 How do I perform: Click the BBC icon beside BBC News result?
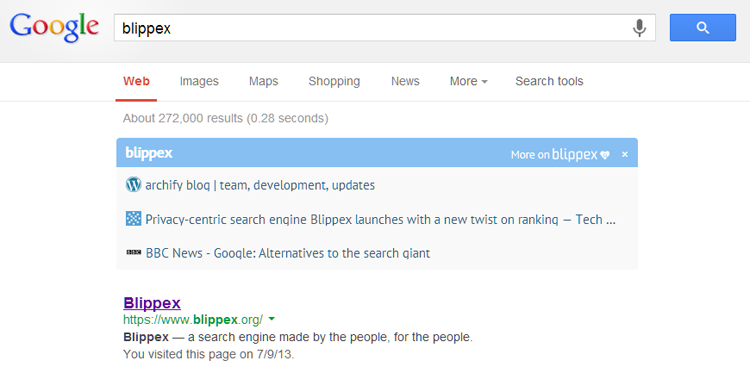133,252
